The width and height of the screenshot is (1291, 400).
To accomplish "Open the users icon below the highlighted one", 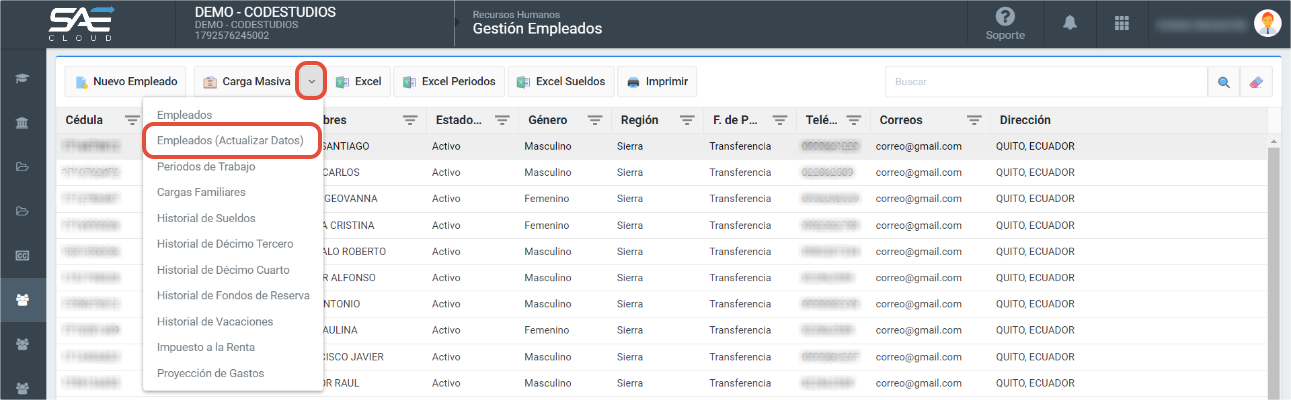I will tap(22, 343).
